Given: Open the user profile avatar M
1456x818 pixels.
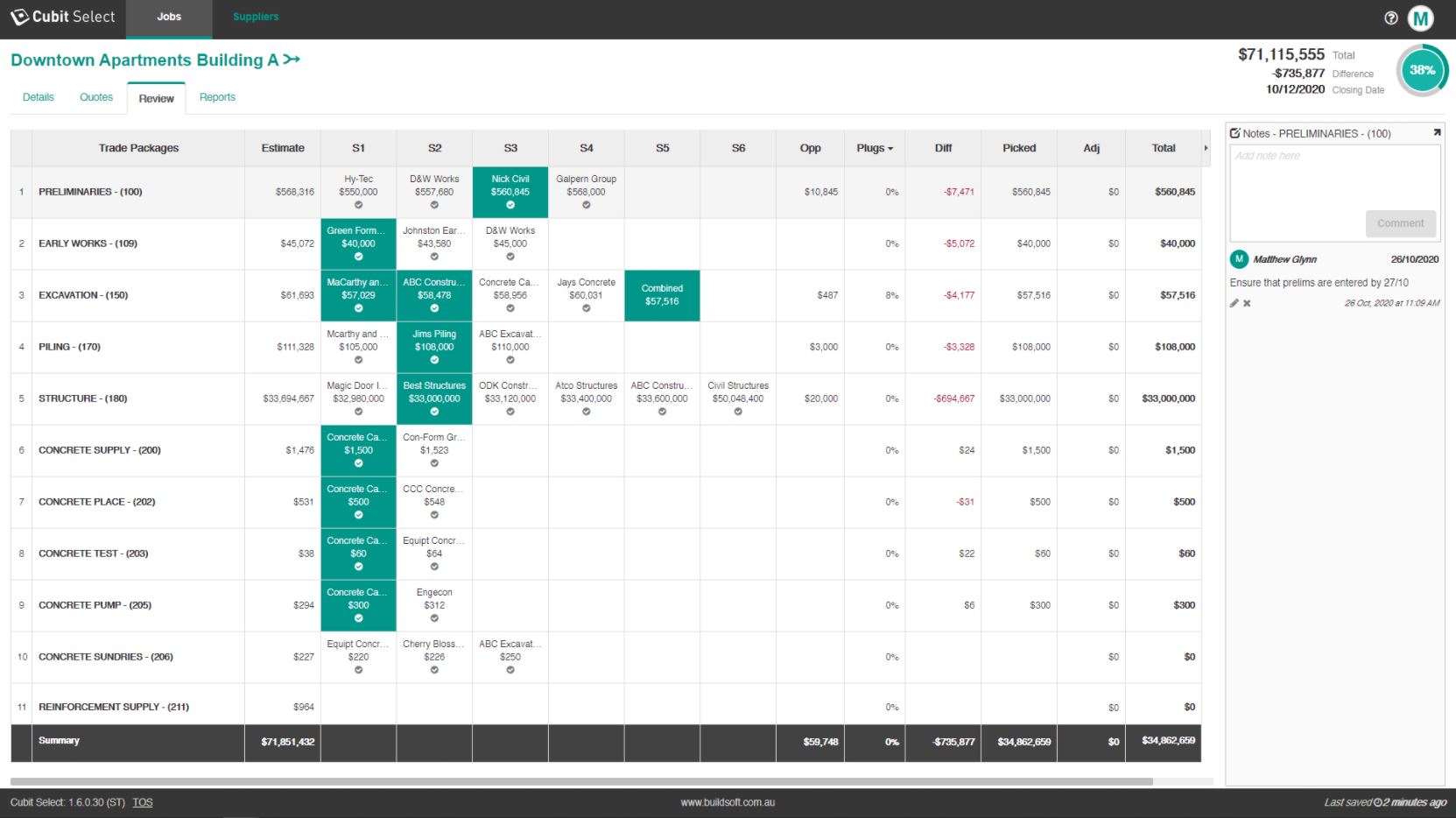Looking at the screenshot, I should [x=1421, y=18].
